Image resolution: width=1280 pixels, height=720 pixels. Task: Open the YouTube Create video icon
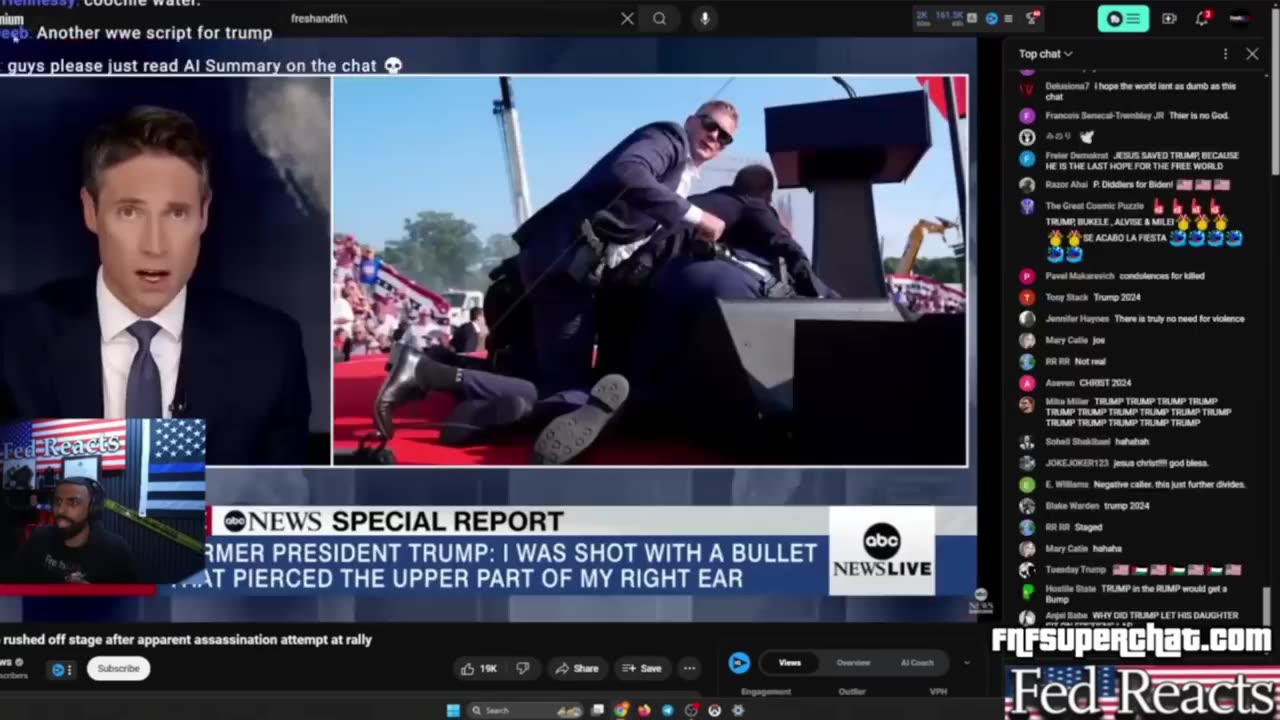pyautogui.click(x=1169, y=18)
